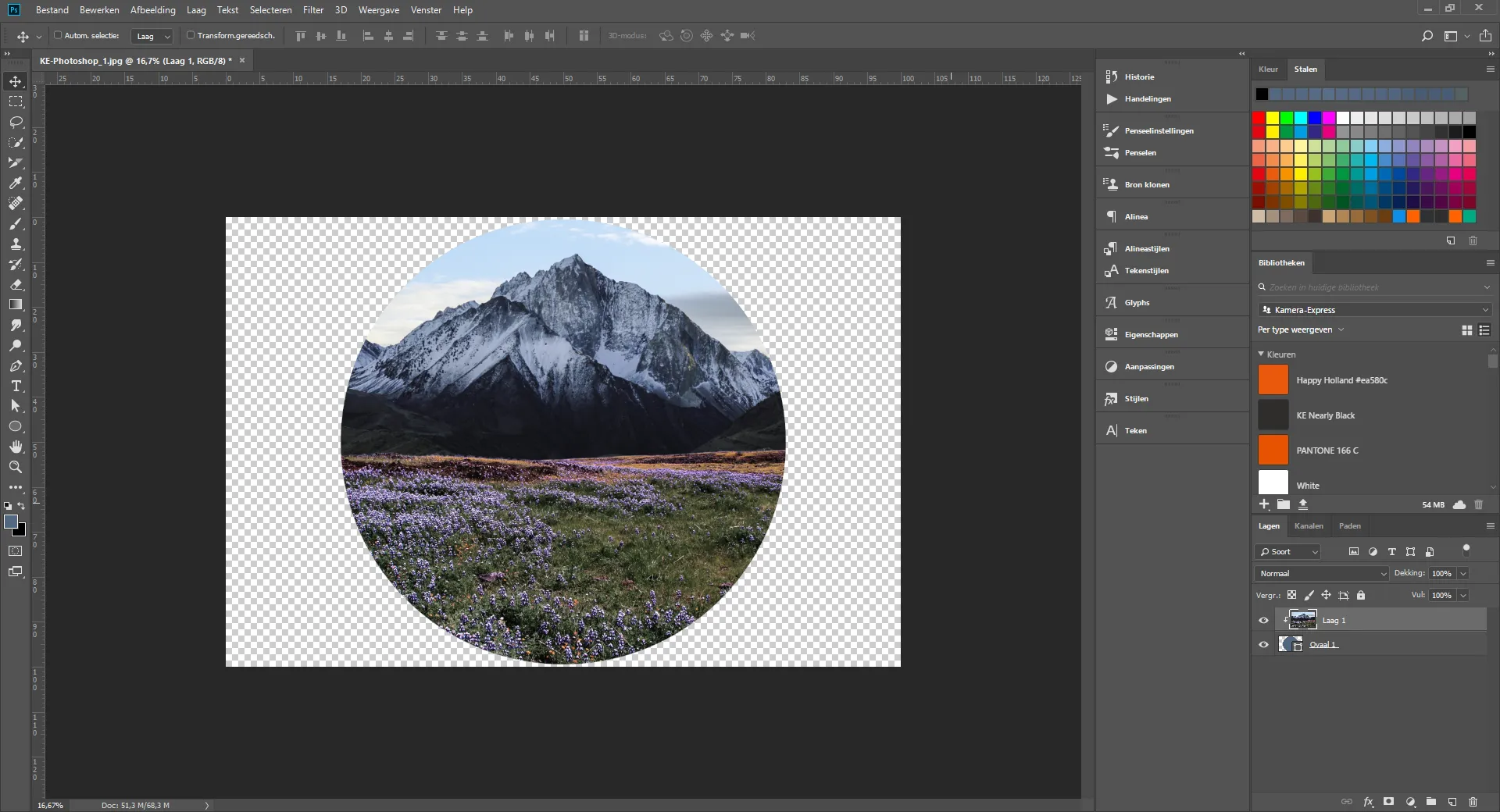Add new item to Kamera-Express library
This screenshot has width=1500, height=812.
[x=1264, y=505]
